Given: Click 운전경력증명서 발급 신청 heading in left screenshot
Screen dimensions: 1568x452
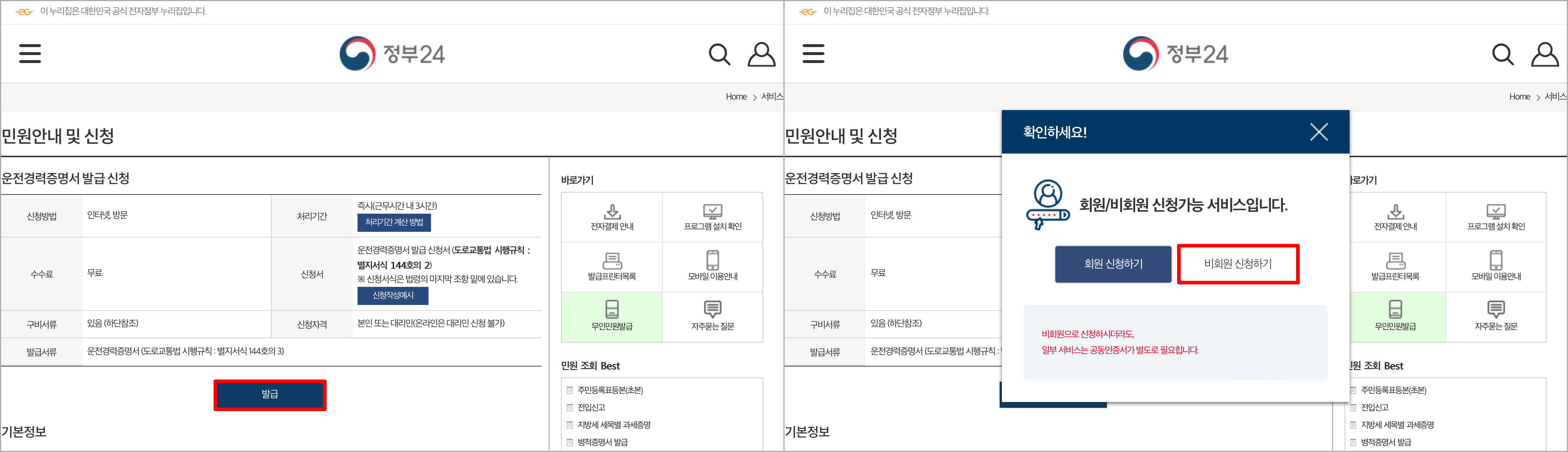Looking at the screenshot, I should (x=65, y=179).
